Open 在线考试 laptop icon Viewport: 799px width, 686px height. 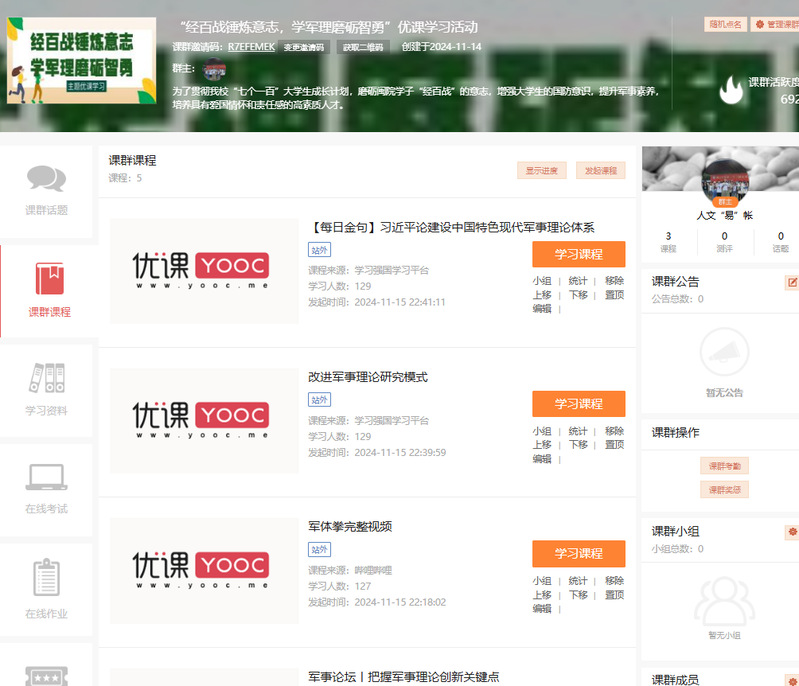46,477
